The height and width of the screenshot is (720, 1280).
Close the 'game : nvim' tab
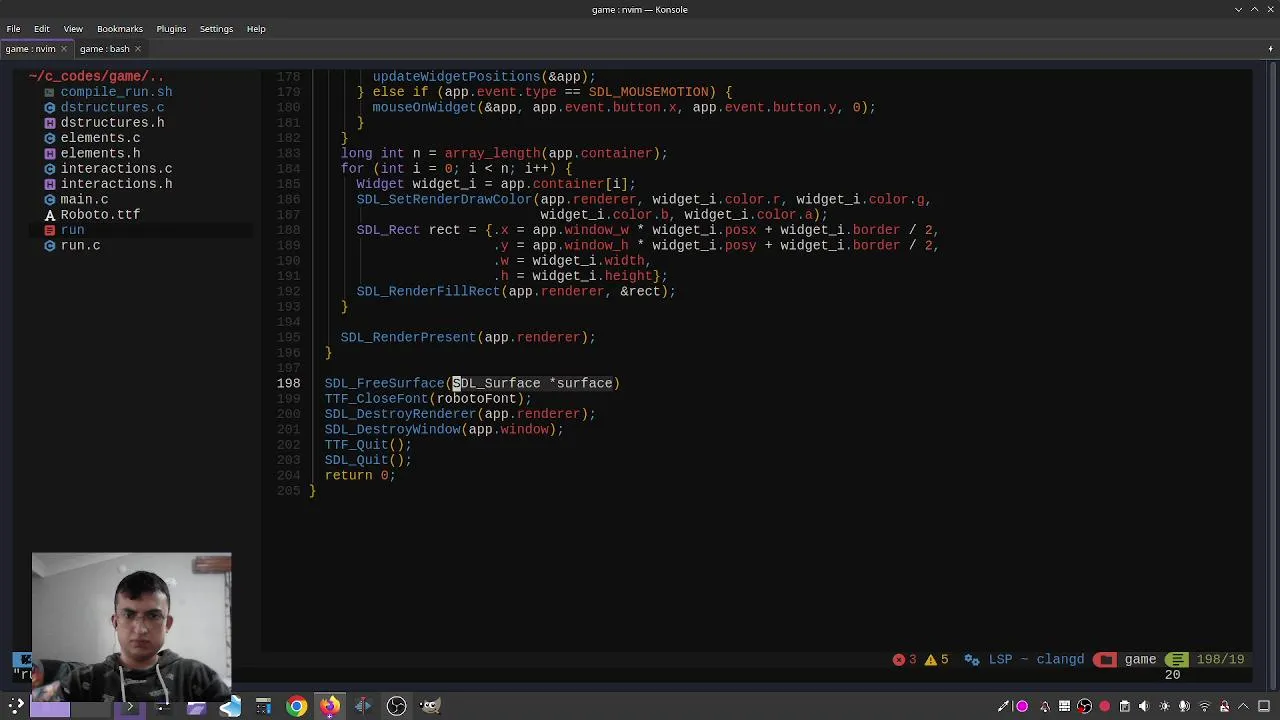[x=64, y=49]
